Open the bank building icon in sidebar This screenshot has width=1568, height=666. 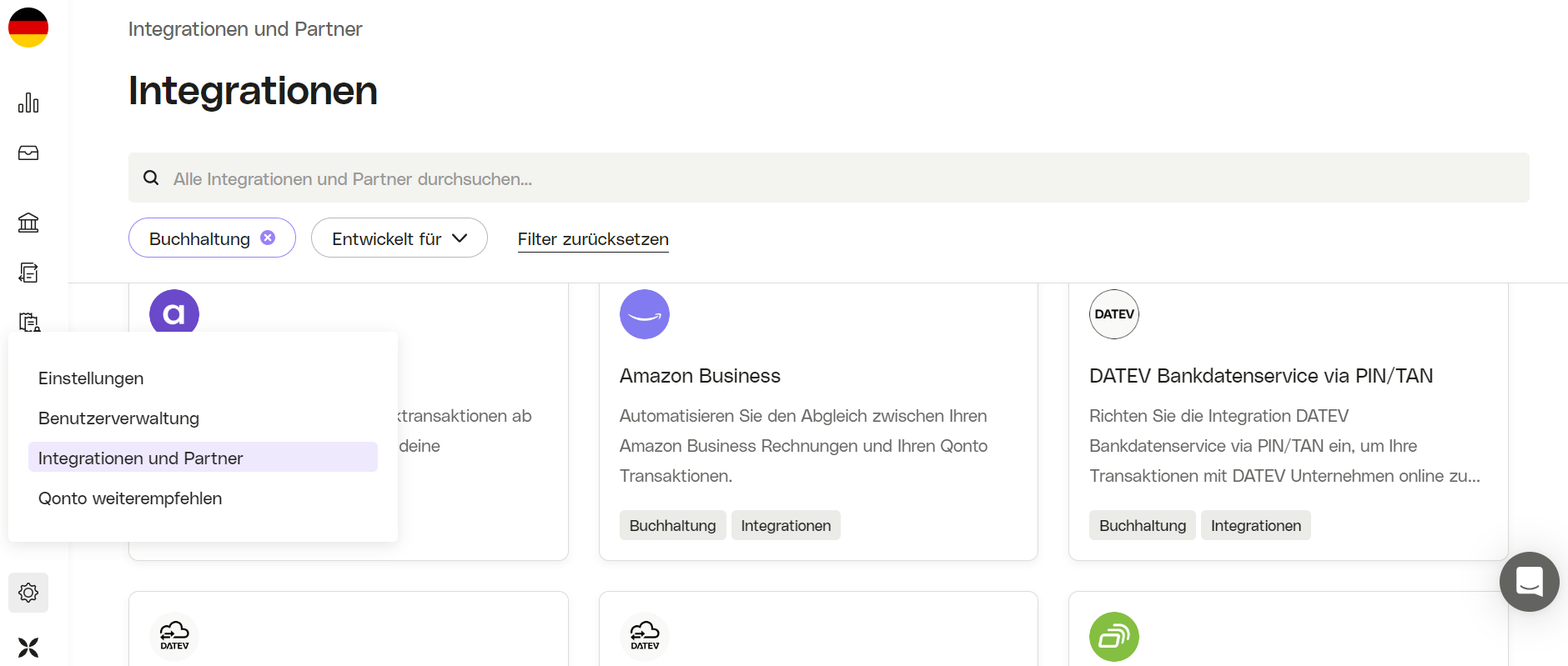28,223
